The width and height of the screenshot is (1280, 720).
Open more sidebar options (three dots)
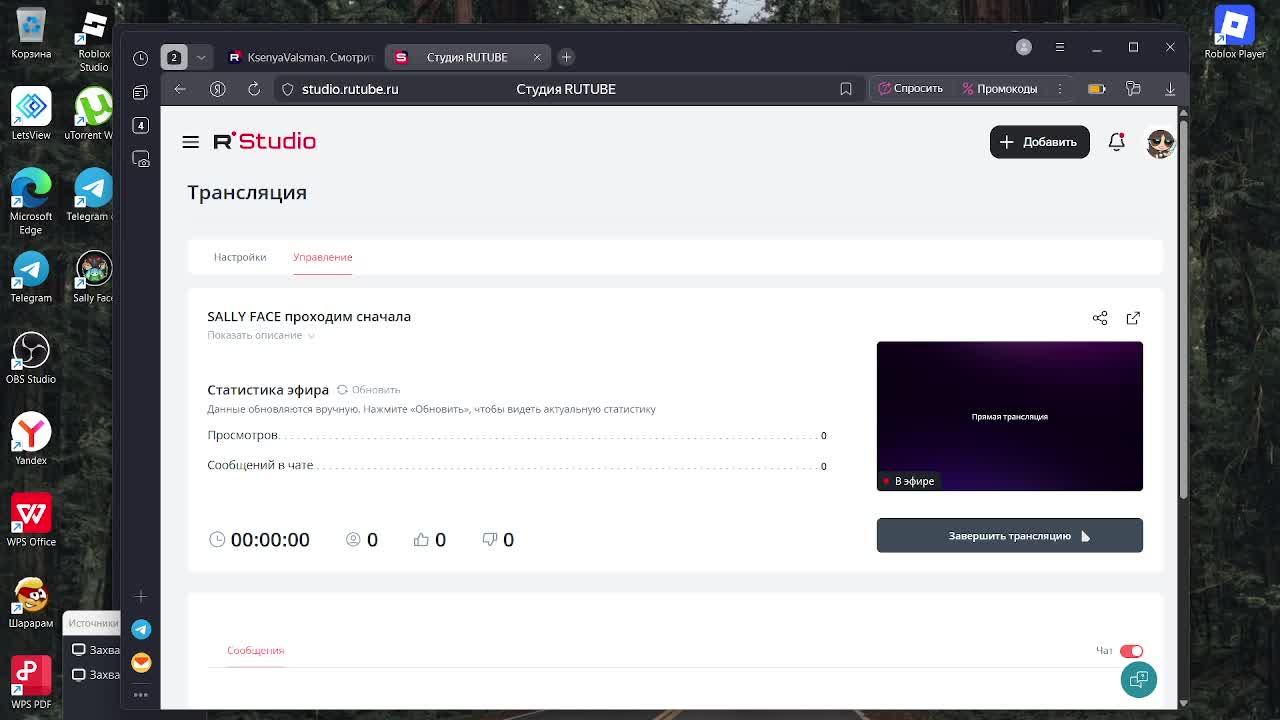click(x=141, y=694)
